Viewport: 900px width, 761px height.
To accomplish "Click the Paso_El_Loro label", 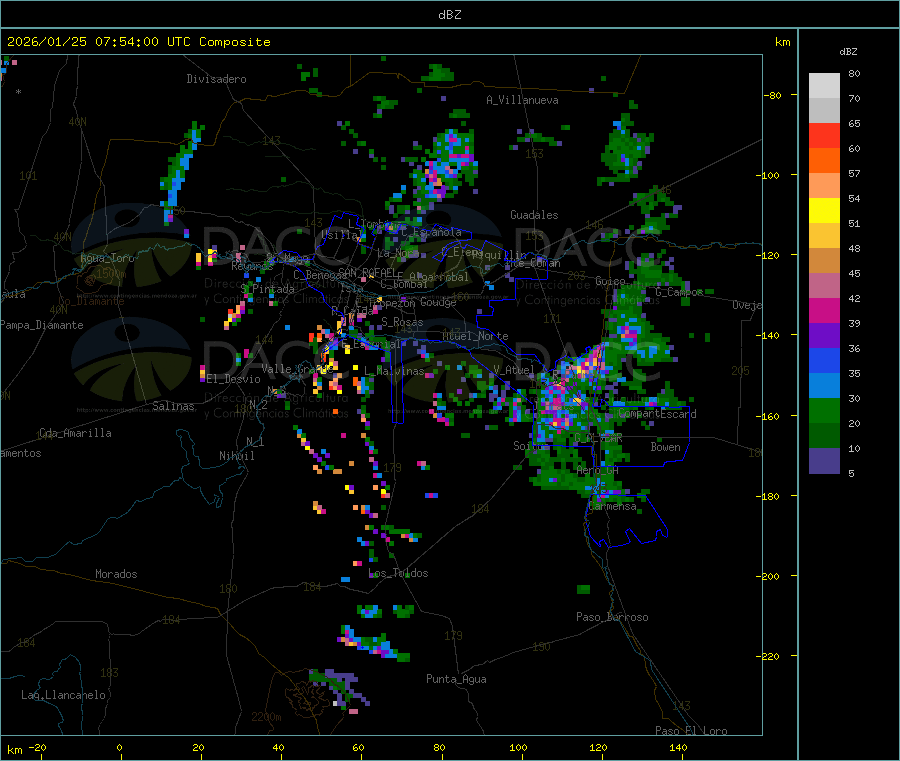I will click(x=692, y=731).
